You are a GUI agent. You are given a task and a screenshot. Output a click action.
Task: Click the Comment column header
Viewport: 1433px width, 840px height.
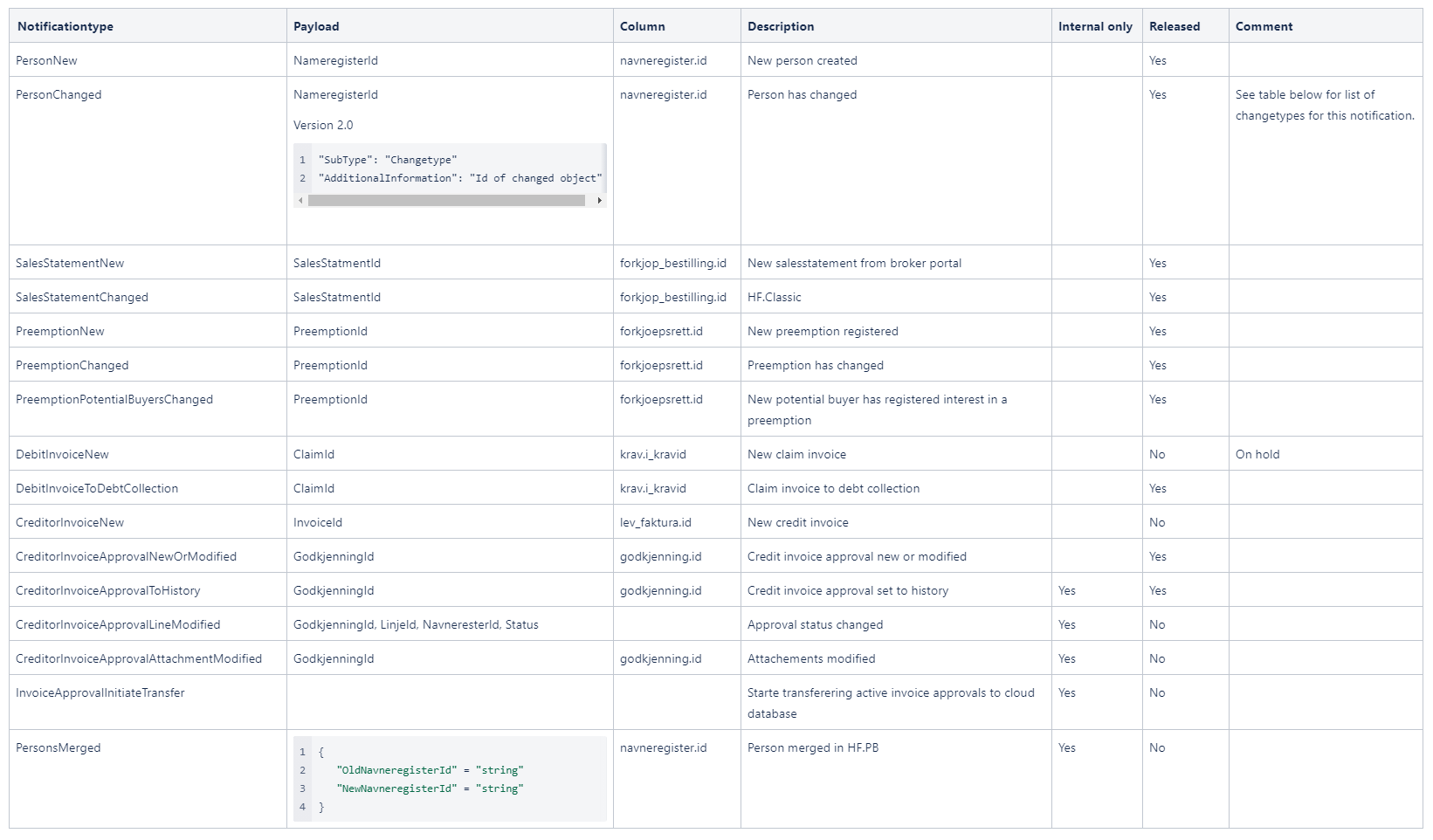[1264, 26]
